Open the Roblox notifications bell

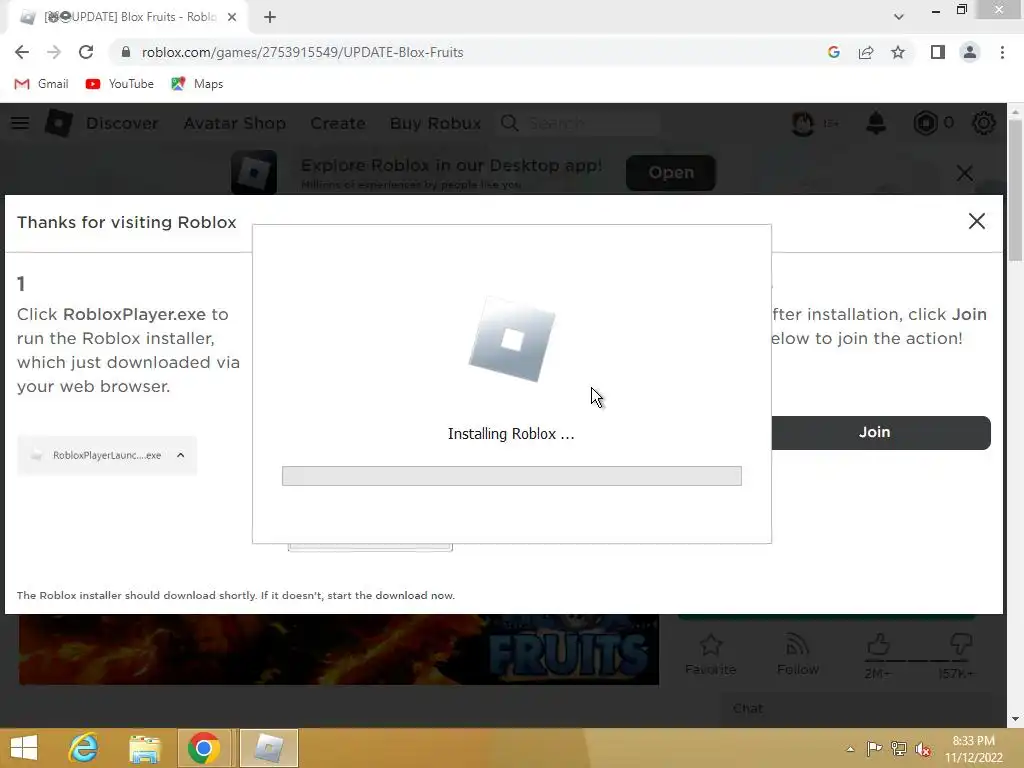point(876,123)
